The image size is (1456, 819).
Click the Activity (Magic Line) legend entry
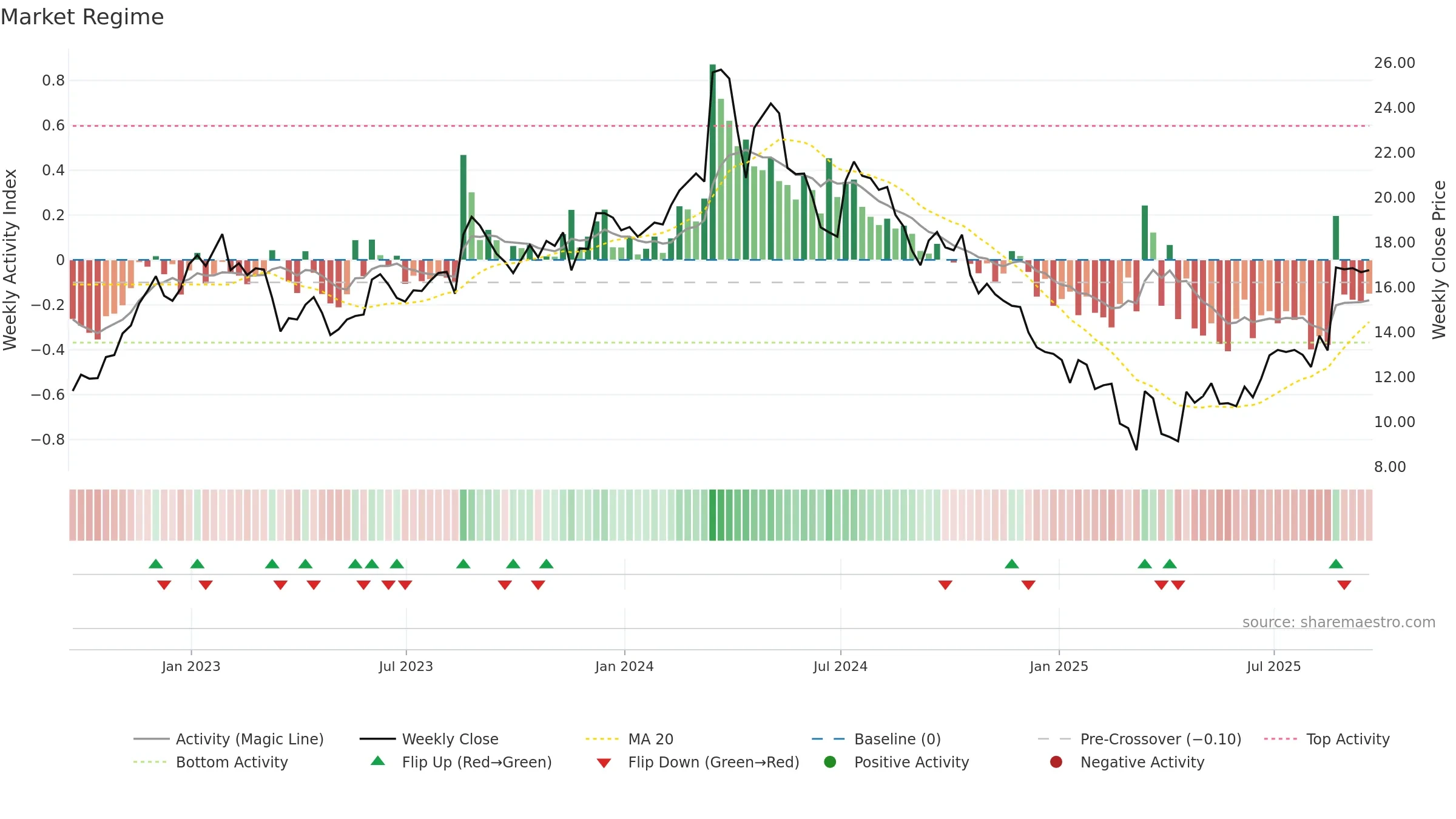pos(229,739)
